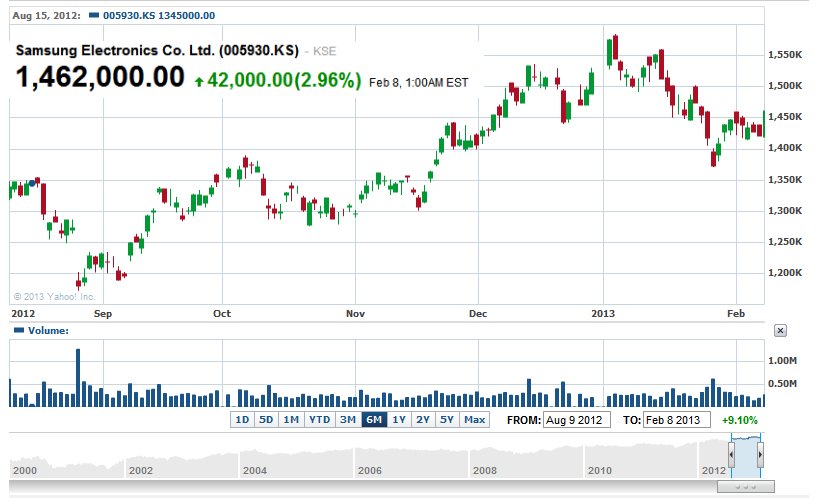Viewport: 823px width, 498px height.
Task: Click the 2013 label on x-axis
Action: [603, 313]
